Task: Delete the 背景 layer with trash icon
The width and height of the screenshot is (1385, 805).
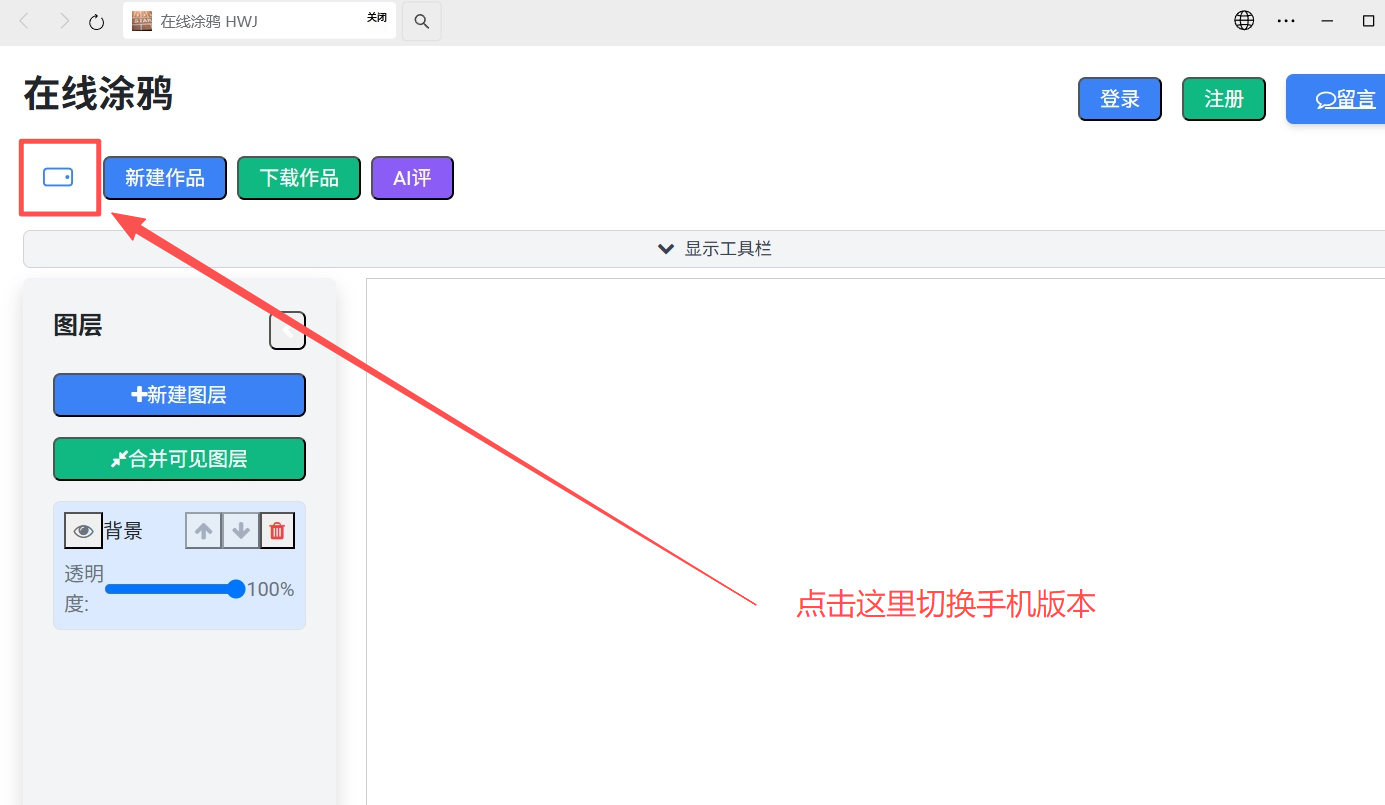Action: [277, 530]
